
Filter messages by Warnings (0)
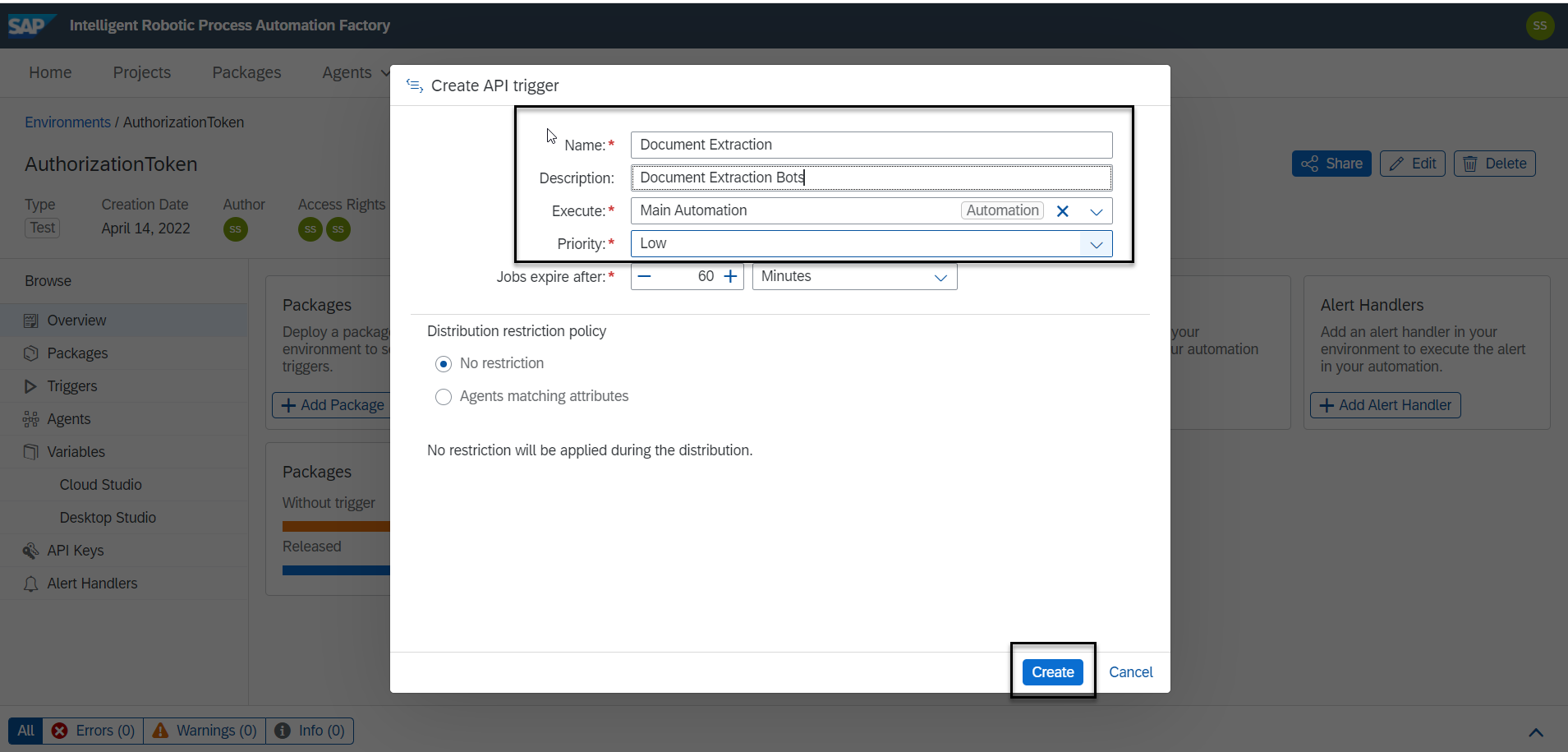click(205, 731)
